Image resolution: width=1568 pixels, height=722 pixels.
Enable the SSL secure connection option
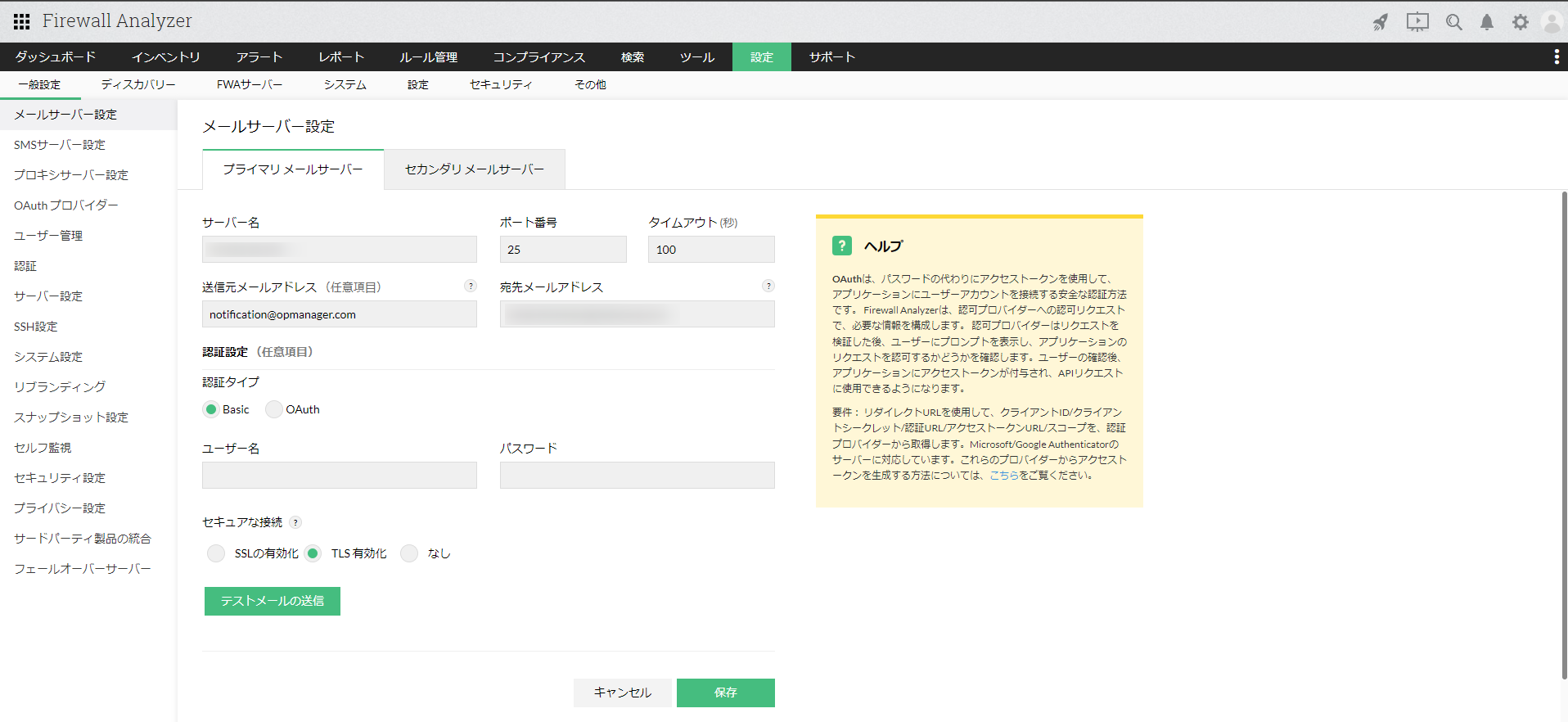coord(216,553)
